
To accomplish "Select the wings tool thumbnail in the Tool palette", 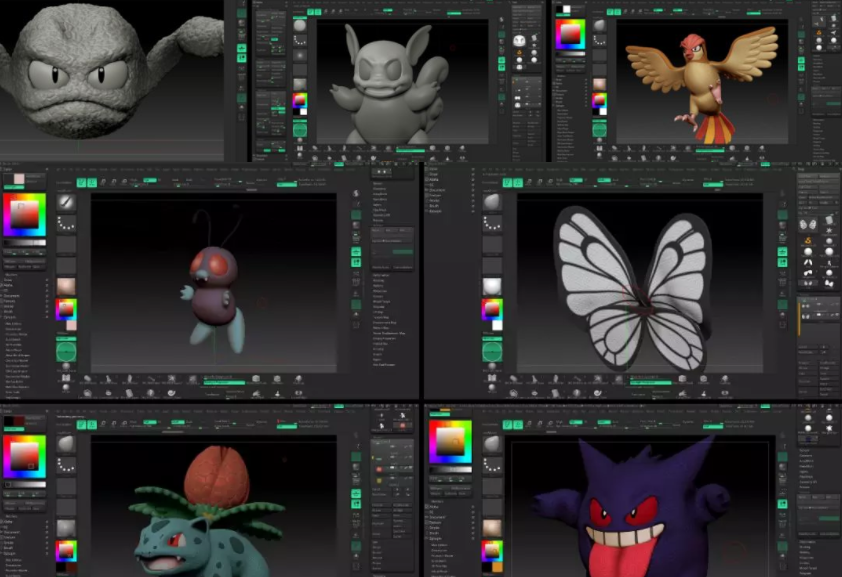I will [808, 224].
